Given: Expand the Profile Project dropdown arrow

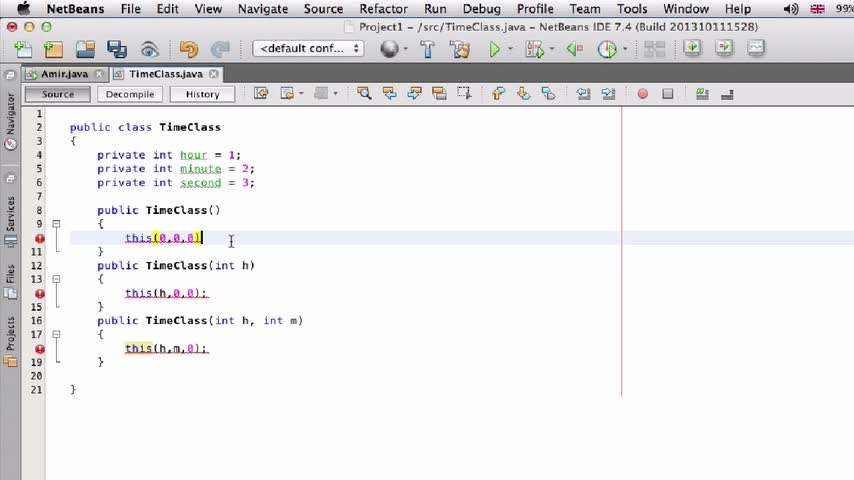Looking at the screenshot, I should pos(625,49).
